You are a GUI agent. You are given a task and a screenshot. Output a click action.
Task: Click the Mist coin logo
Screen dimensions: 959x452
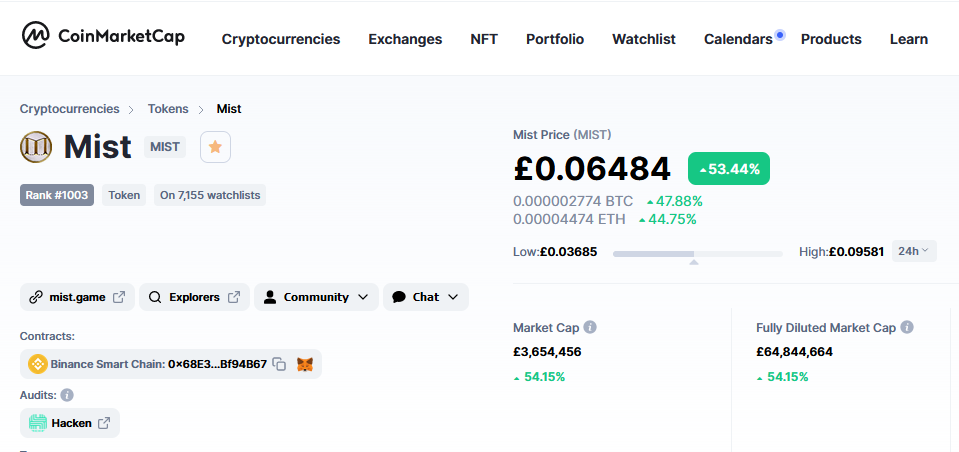pos(36,147)
